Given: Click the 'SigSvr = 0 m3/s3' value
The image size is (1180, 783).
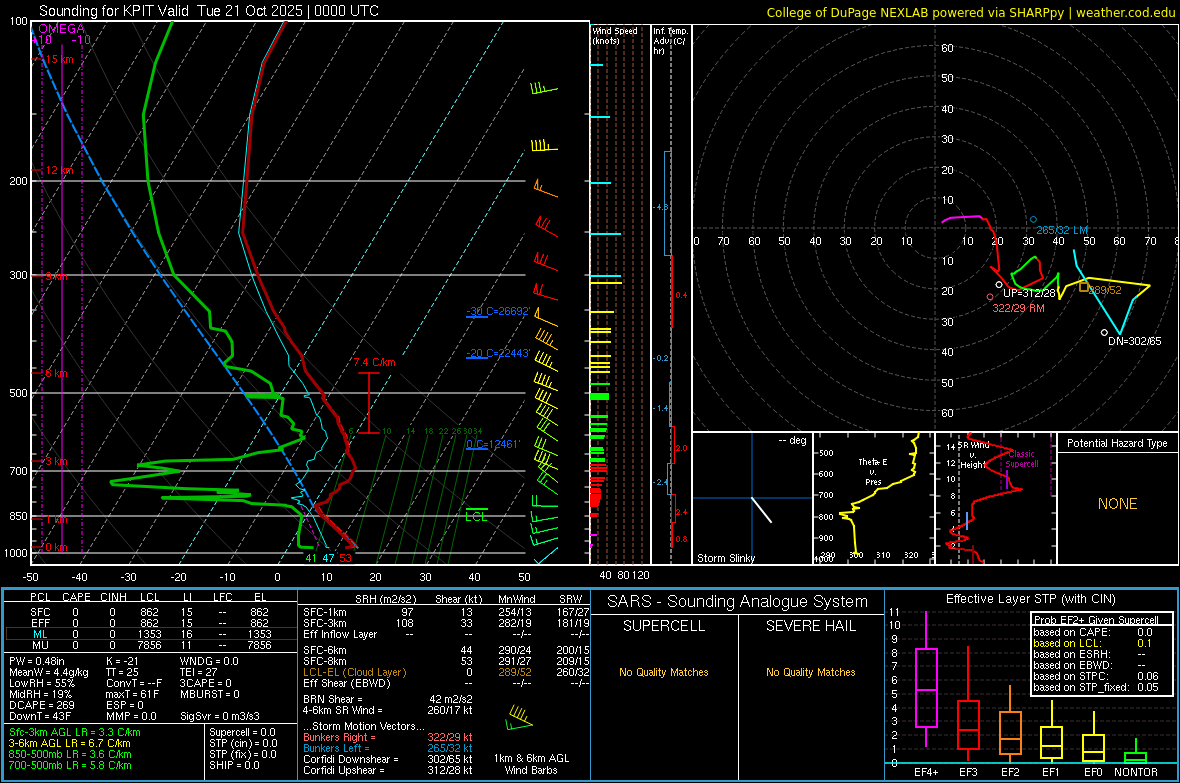Looking at the screenshot, I should [x=220, y=716].
